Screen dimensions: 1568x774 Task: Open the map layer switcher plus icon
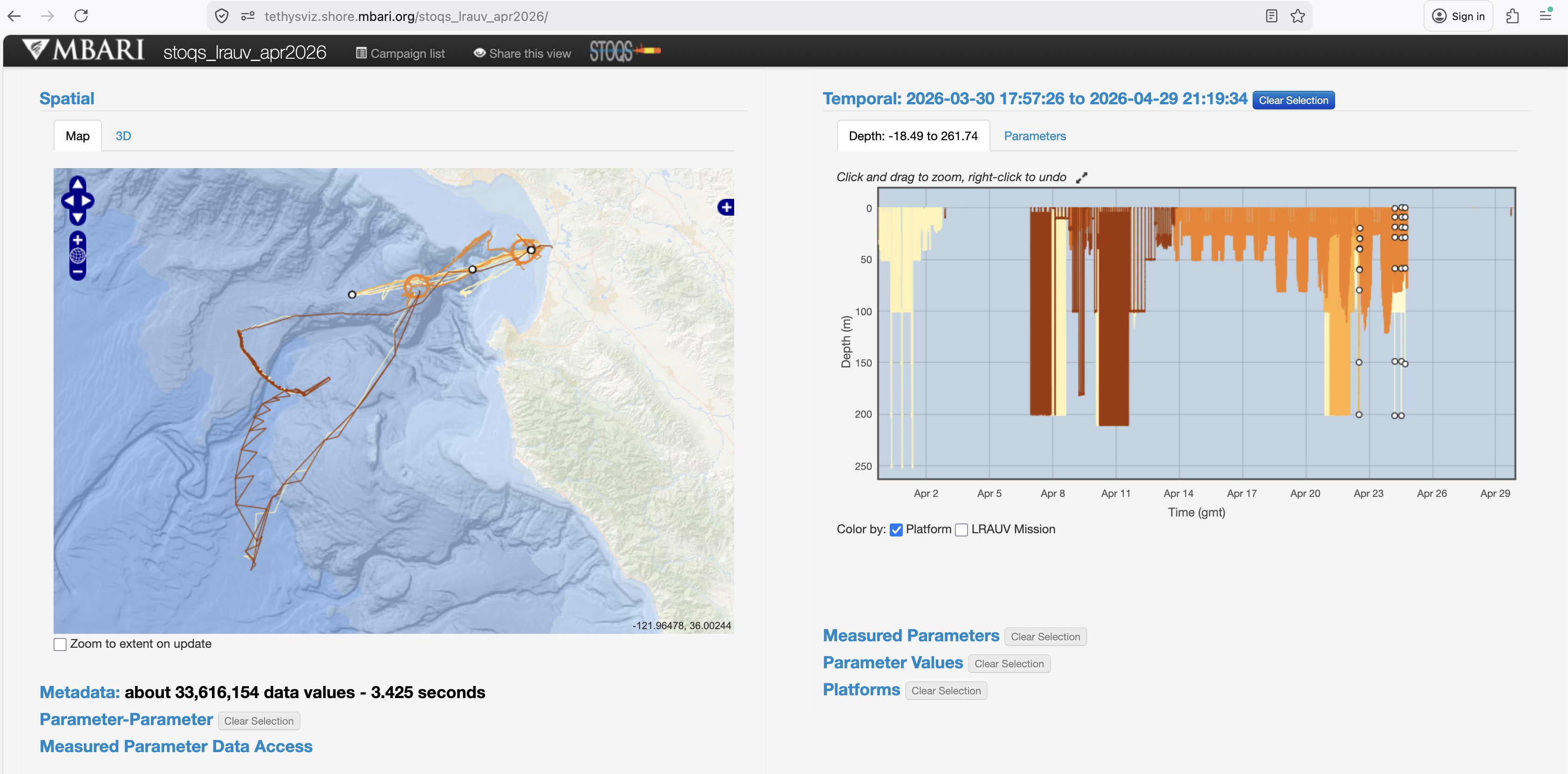click(x=726, y=208)
